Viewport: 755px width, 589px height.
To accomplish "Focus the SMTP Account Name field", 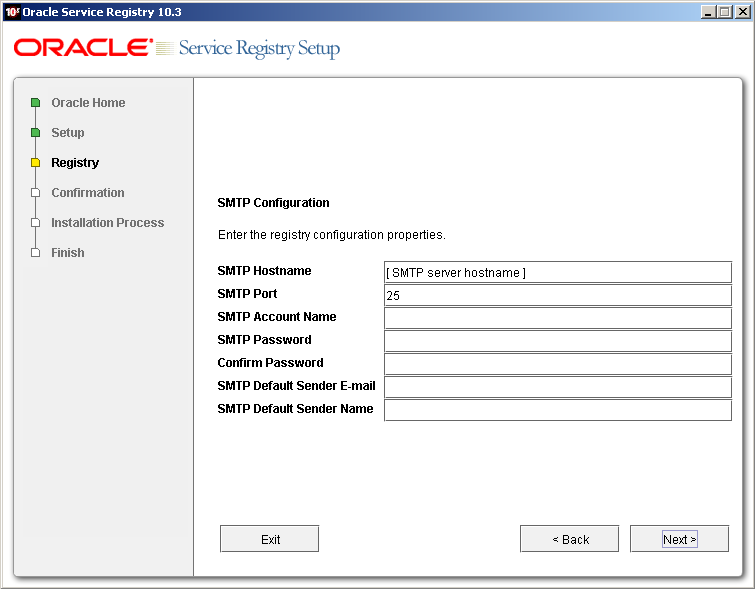I will 558,318.
